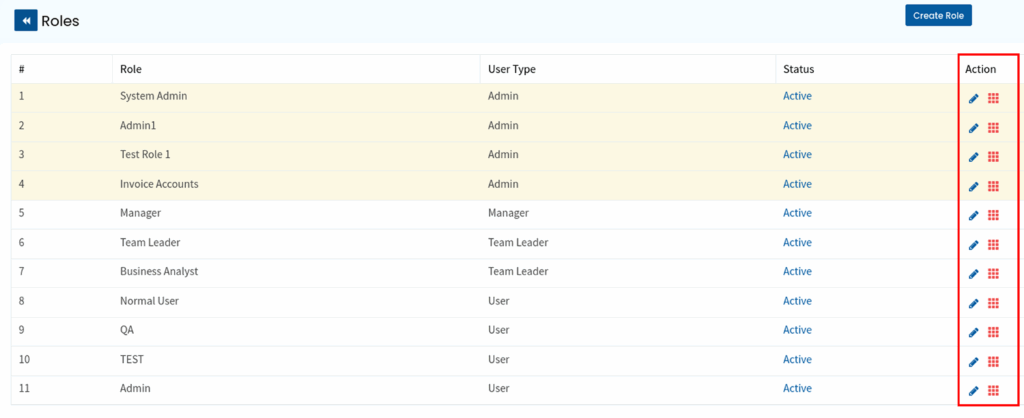Click the back arrow icon beside Roles
1024x418 pixels.
pyautogui.click(x=25, y=20)
